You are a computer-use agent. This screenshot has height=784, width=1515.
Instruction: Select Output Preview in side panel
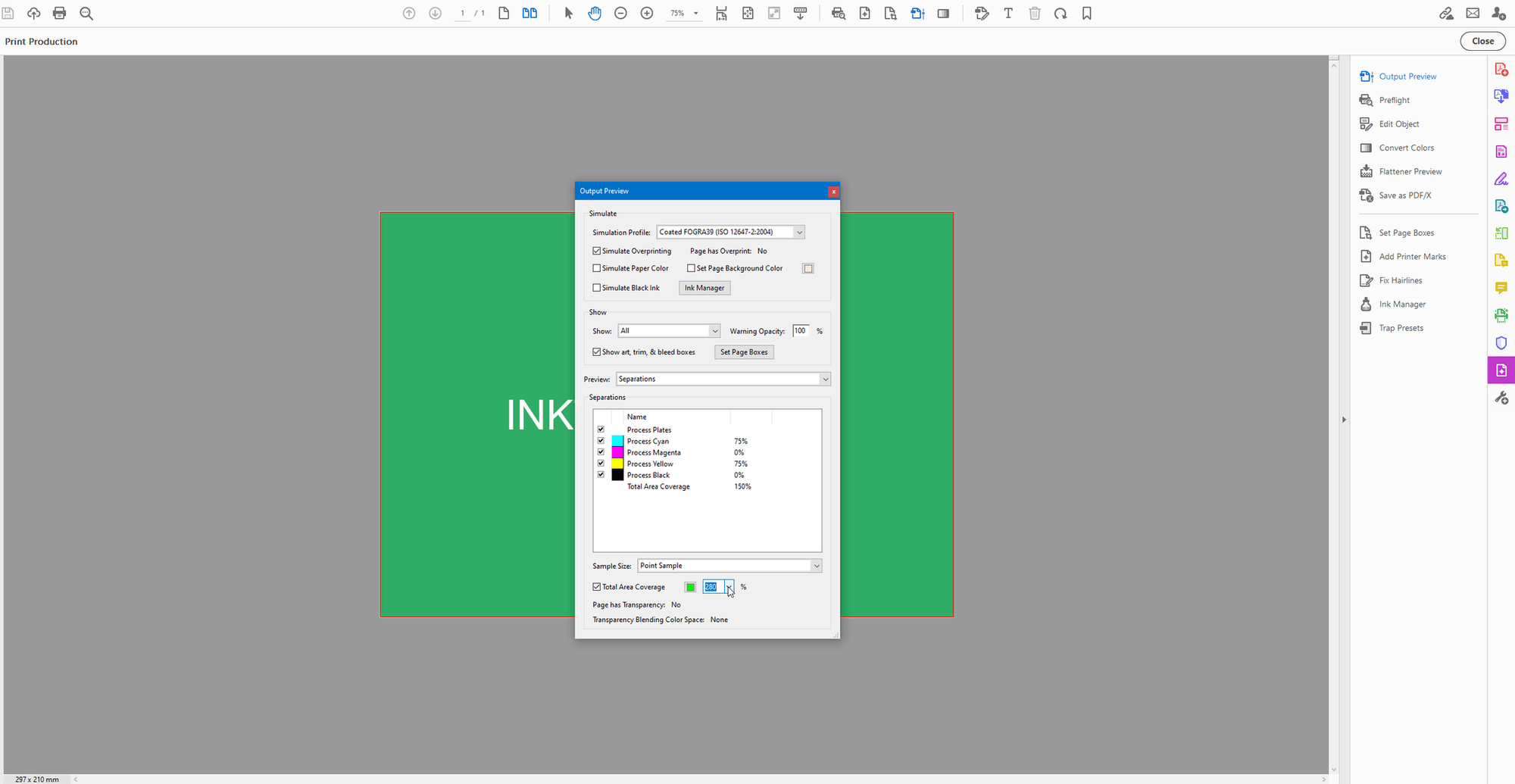click(x=1407, y=77)
